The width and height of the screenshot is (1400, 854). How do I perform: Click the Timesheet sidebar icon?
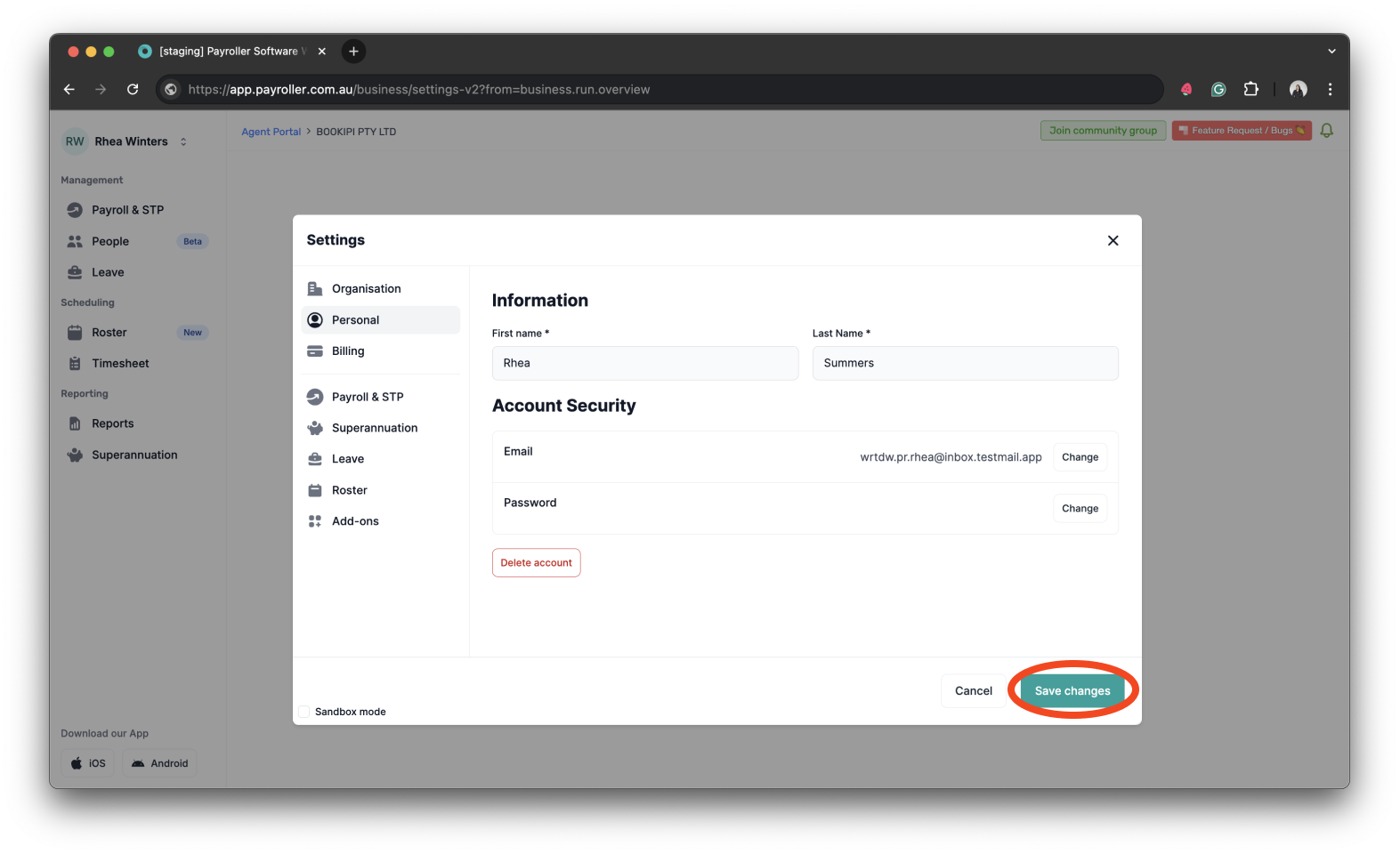75,364
